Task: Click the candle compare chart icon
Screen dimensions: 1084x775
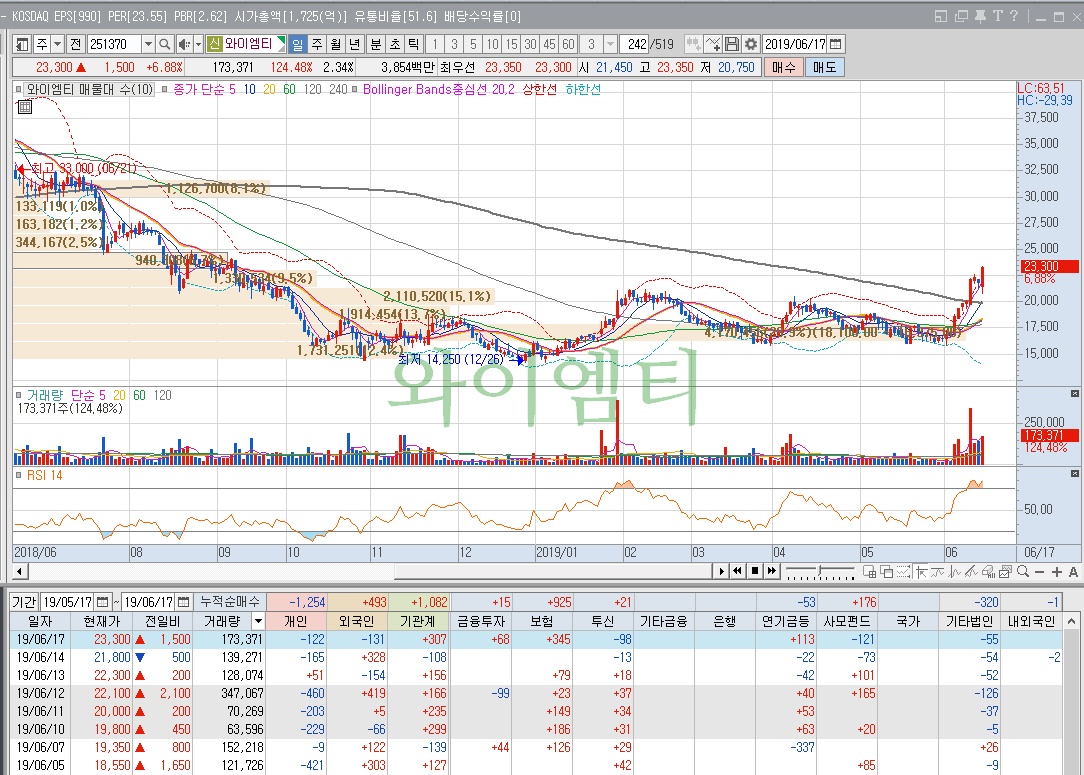Action: (693, 44)
